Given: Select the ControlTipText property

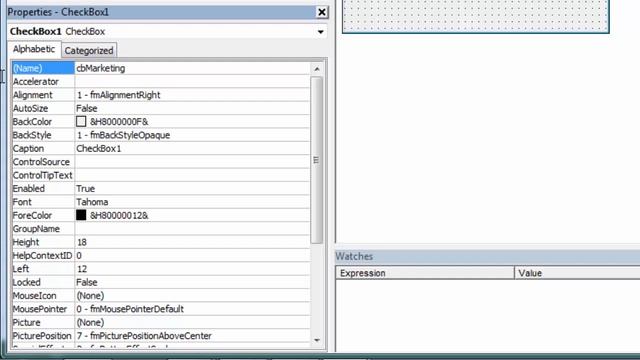Looking at the screenshot, I should (x=43, y=176).
